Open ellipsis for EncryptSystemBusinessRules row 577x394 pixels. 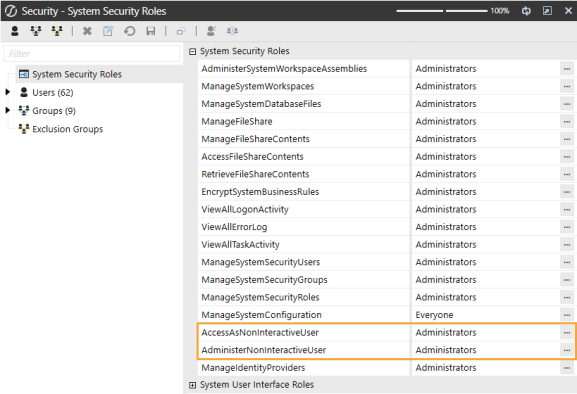click(567, 192)
